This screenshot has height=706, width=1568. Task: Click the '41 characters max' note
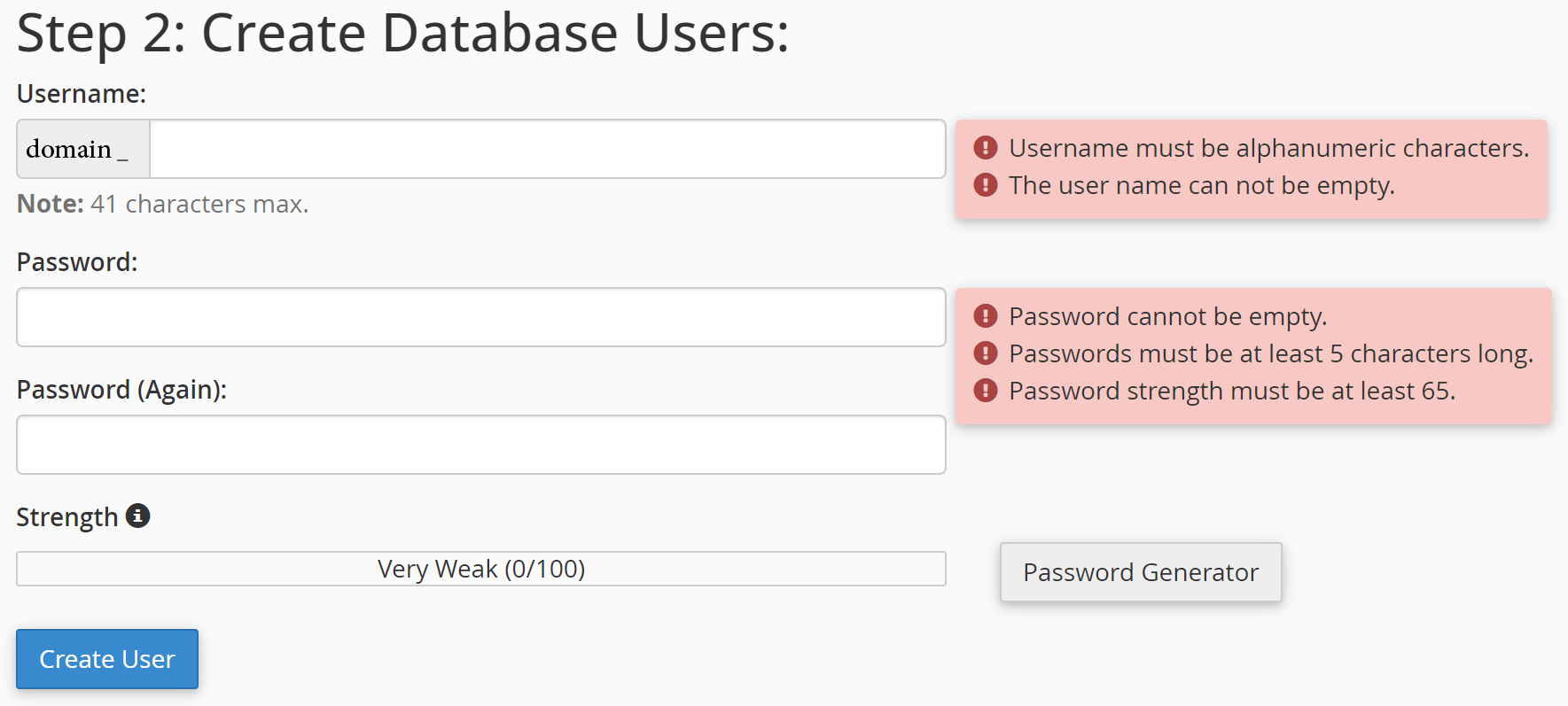(199, 204)
